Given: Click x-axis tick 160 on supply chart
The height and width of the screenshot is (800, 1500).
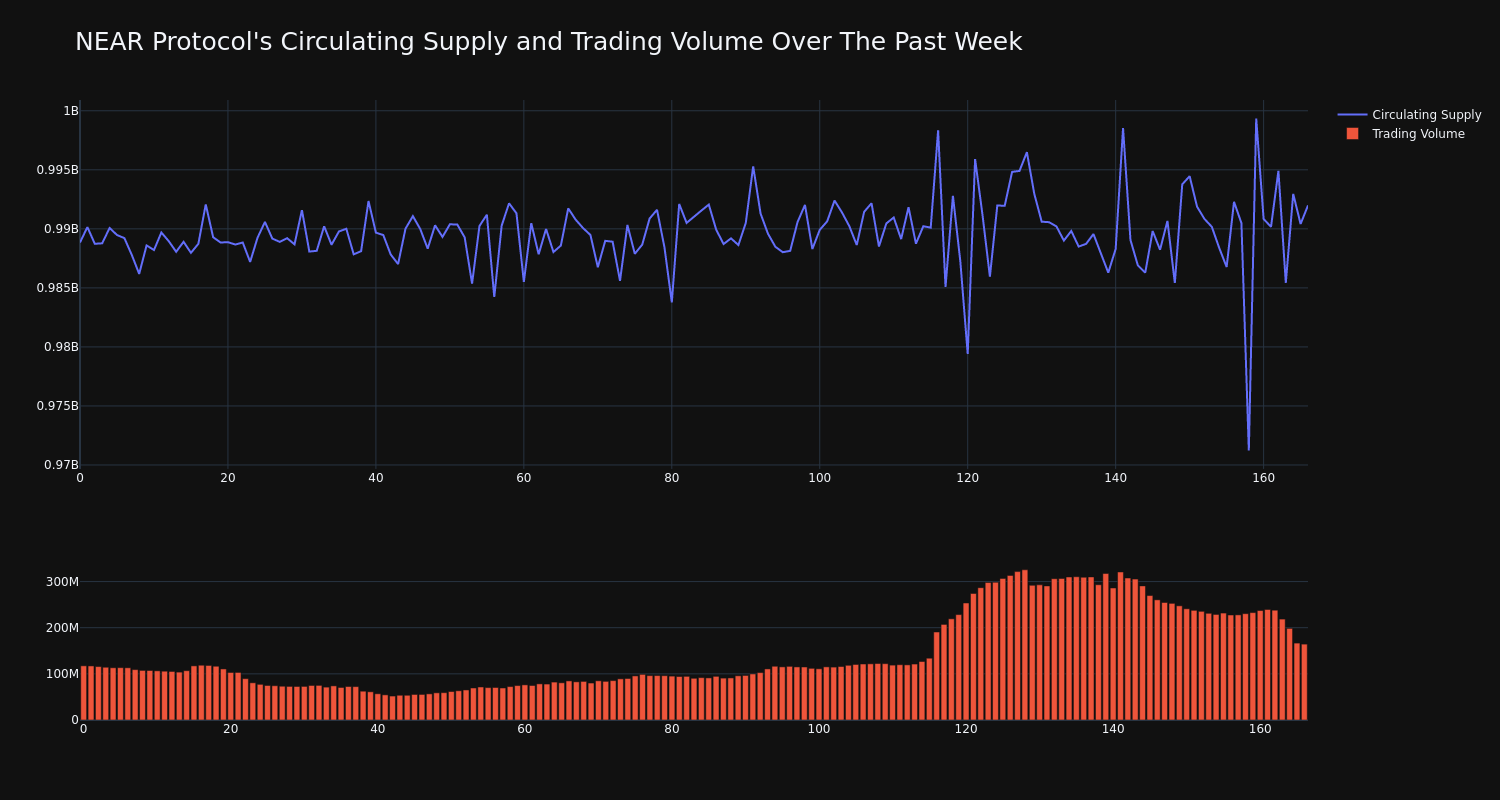Looking at the screenshot, I should (x=1263, y=478).
